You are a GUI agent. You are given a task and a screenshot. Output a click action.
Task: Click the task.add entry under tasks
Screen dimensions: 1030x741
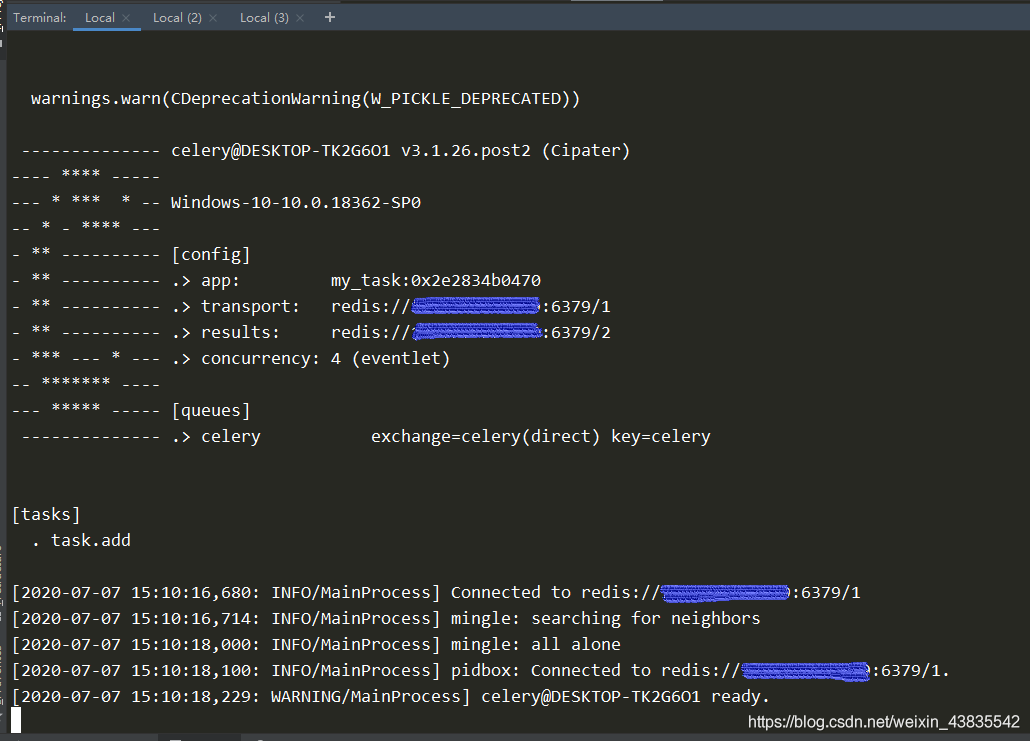click(x=90, y=541)
